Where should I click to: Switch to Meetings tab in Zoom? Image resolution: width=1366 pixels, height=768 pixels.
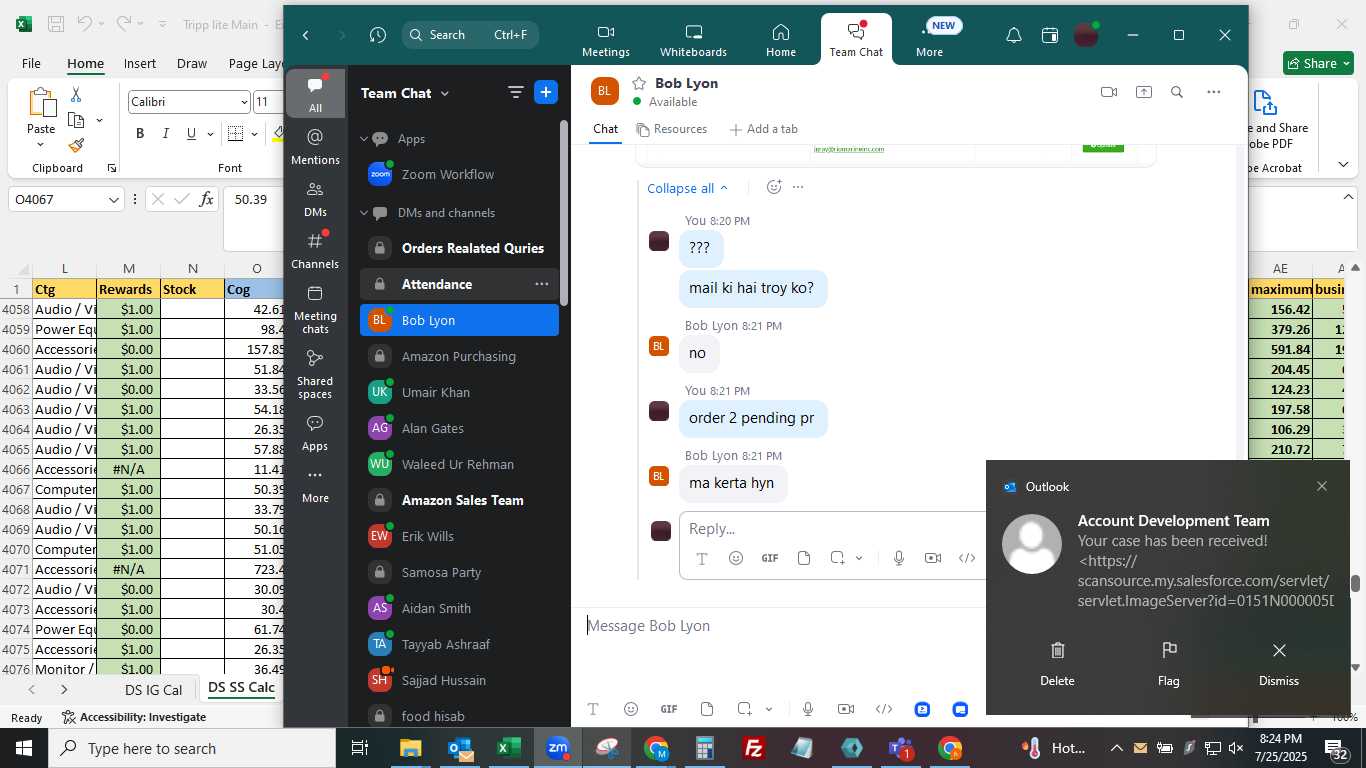tap(606, 40)
